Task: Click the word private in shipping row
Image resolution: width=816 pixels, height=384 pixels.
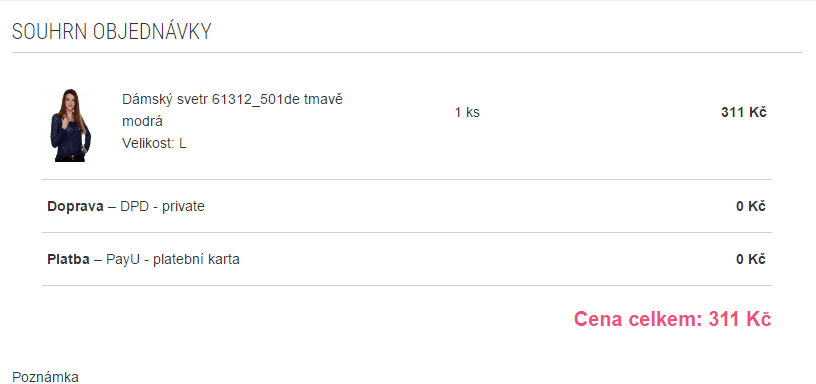Action: click(x=183, y=207)
